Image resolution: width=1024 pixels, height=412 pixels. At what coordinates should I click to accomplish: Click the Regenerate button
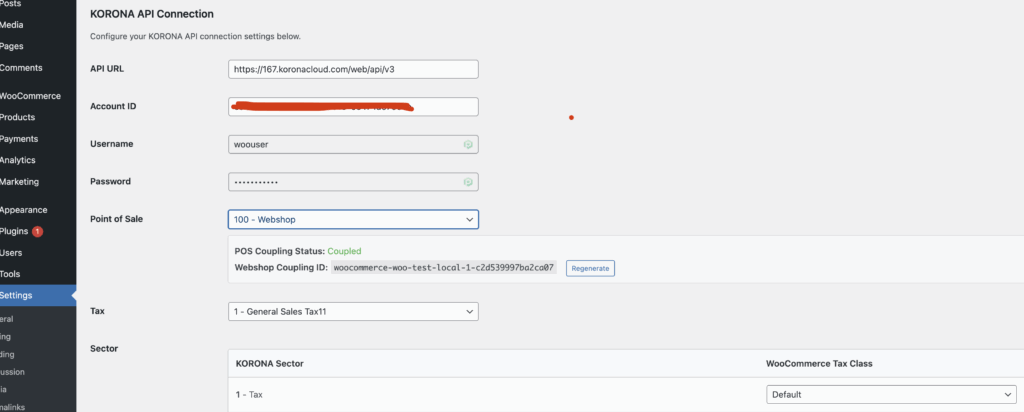coord(590,268)
